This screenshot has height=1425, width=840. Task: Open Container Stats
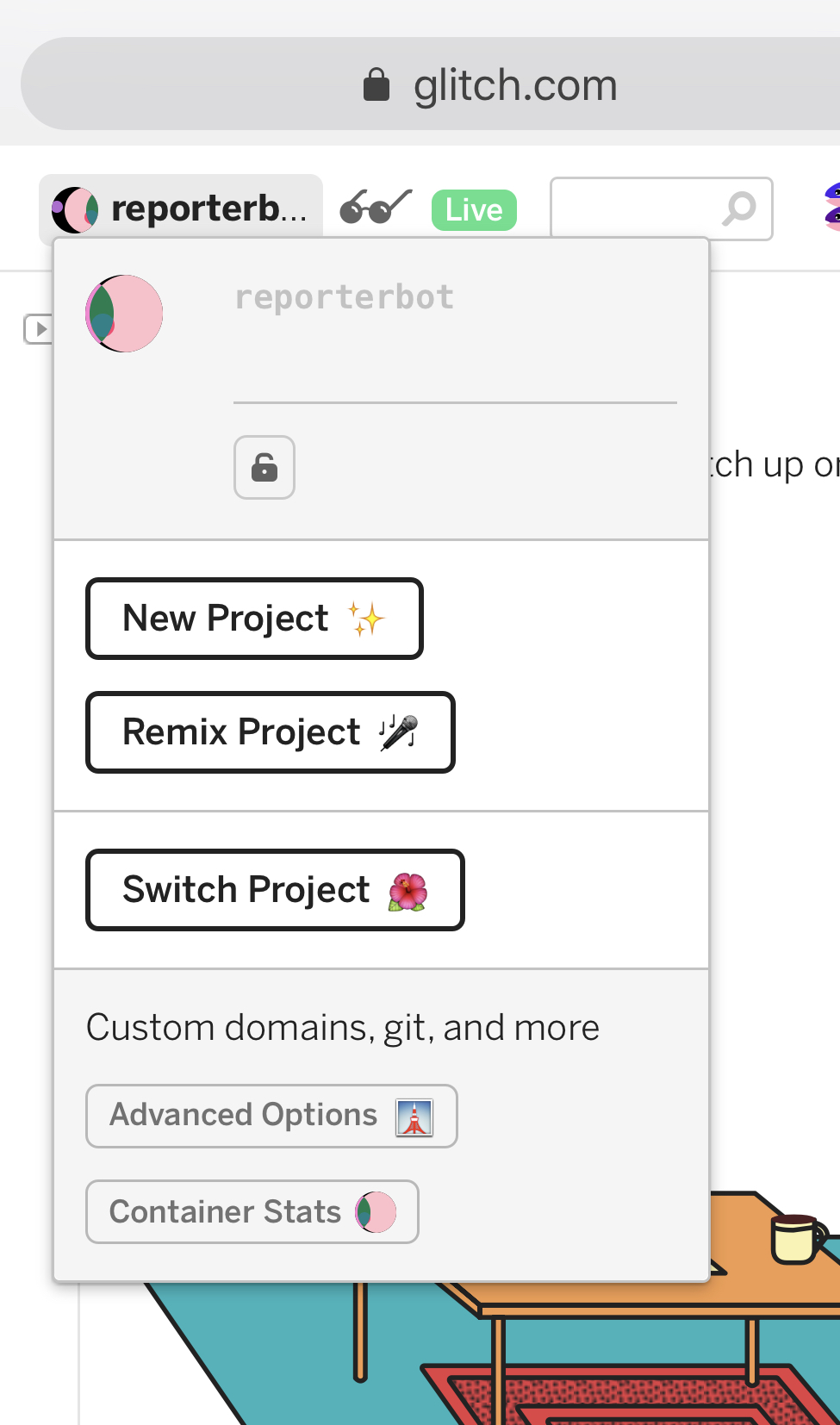point(252,1211)
